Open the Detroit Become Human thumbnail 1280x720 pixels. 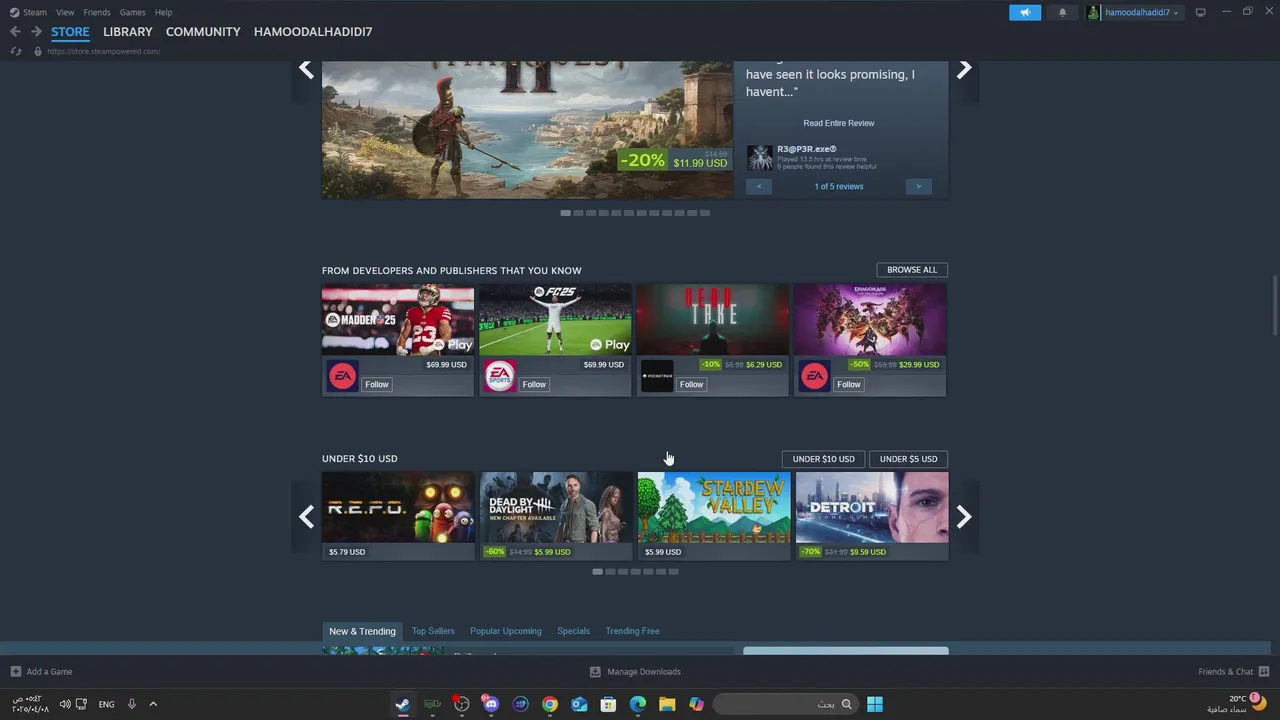pos(872,508)
